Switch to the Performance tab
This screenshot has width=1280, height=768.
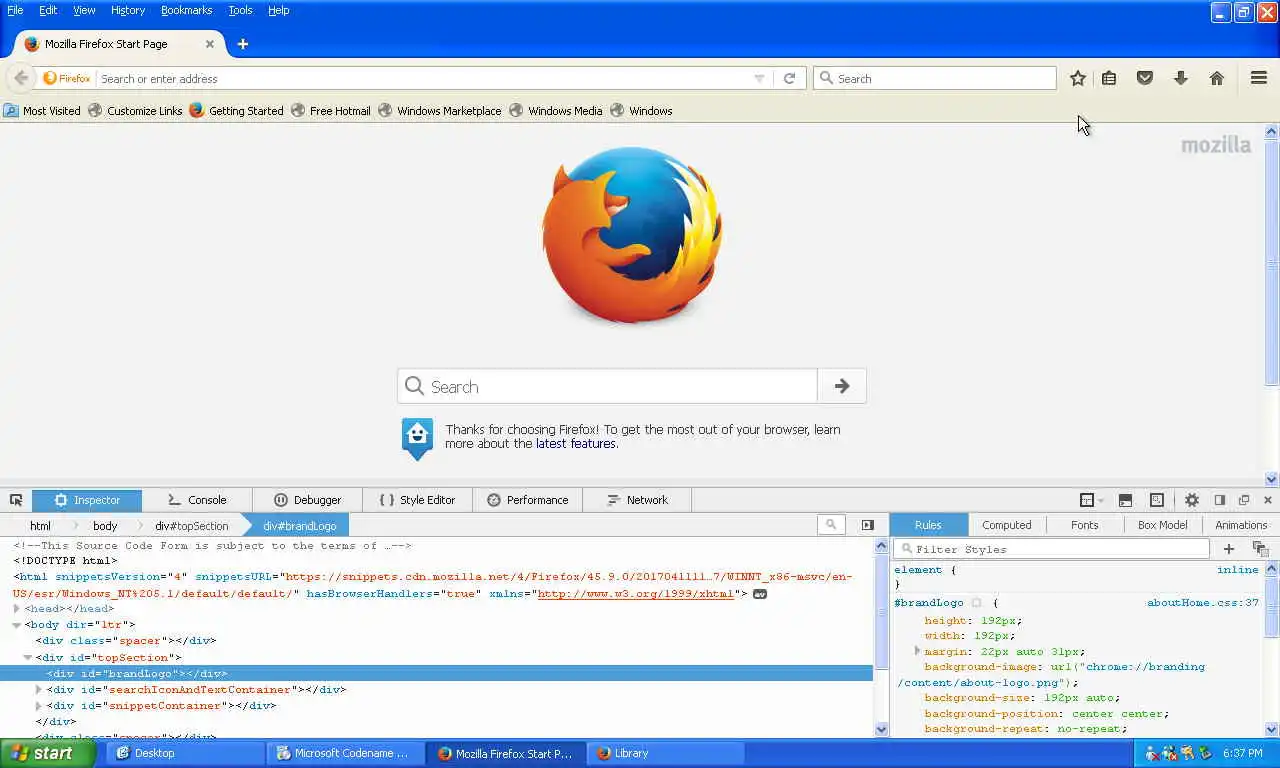point(527,500)
